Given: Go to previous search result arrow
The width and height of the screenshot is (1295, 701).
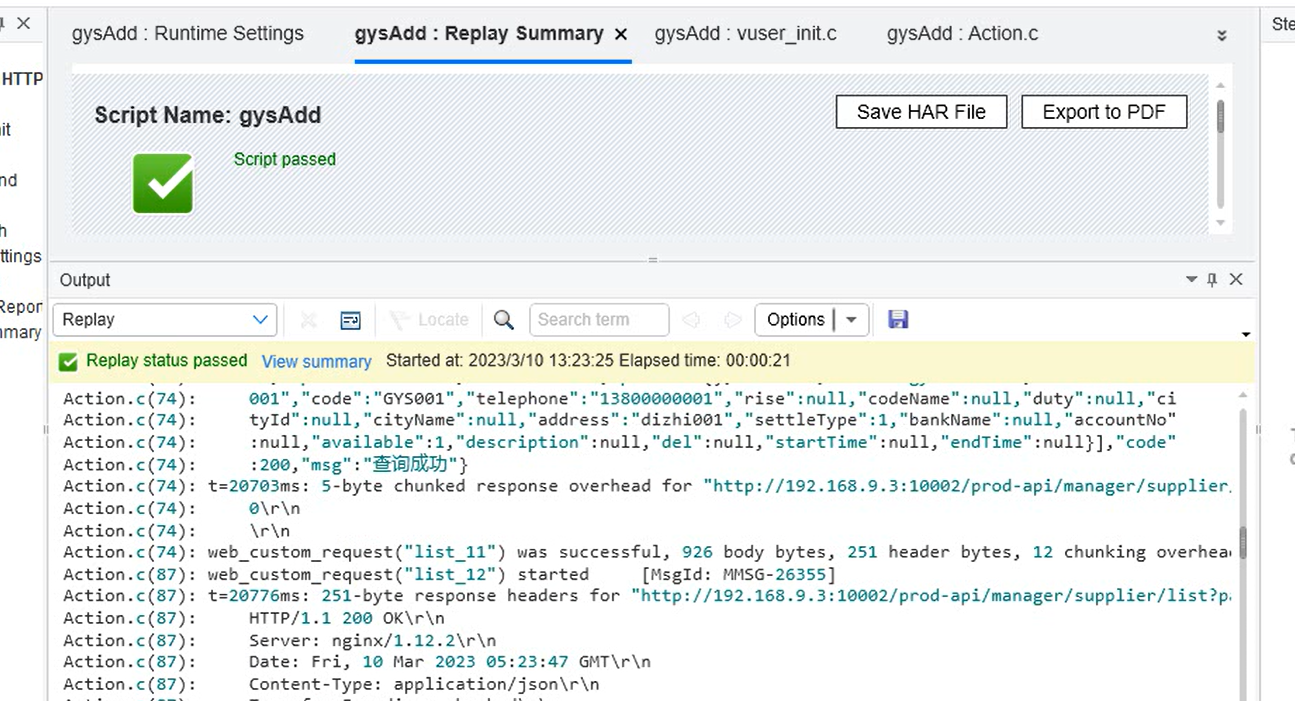Looking at the screenshot, I should point(690,320).
